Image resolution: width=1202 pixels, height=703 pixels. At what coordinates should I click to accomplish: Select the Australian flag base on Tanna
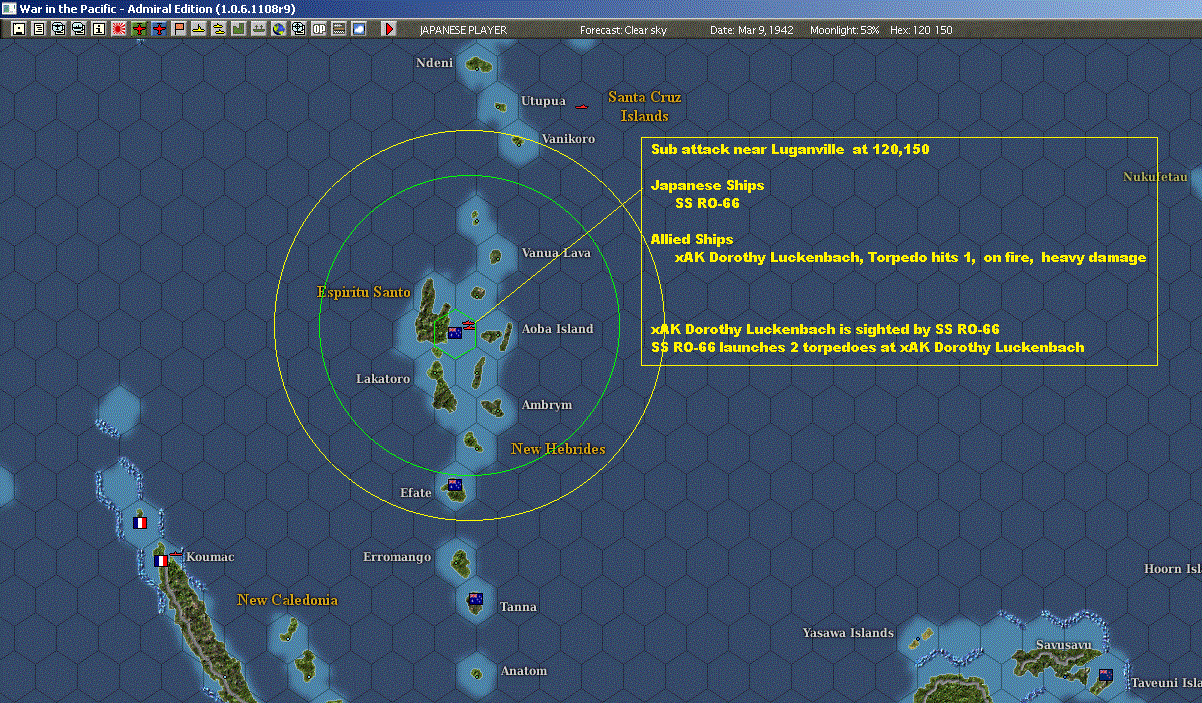point(475,600)
